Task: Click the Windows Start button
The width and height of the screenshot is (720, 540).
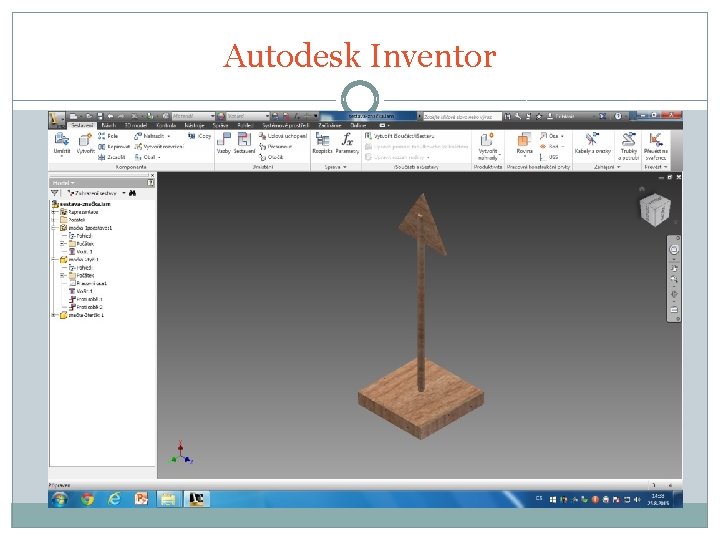Action: click(60, 499)
